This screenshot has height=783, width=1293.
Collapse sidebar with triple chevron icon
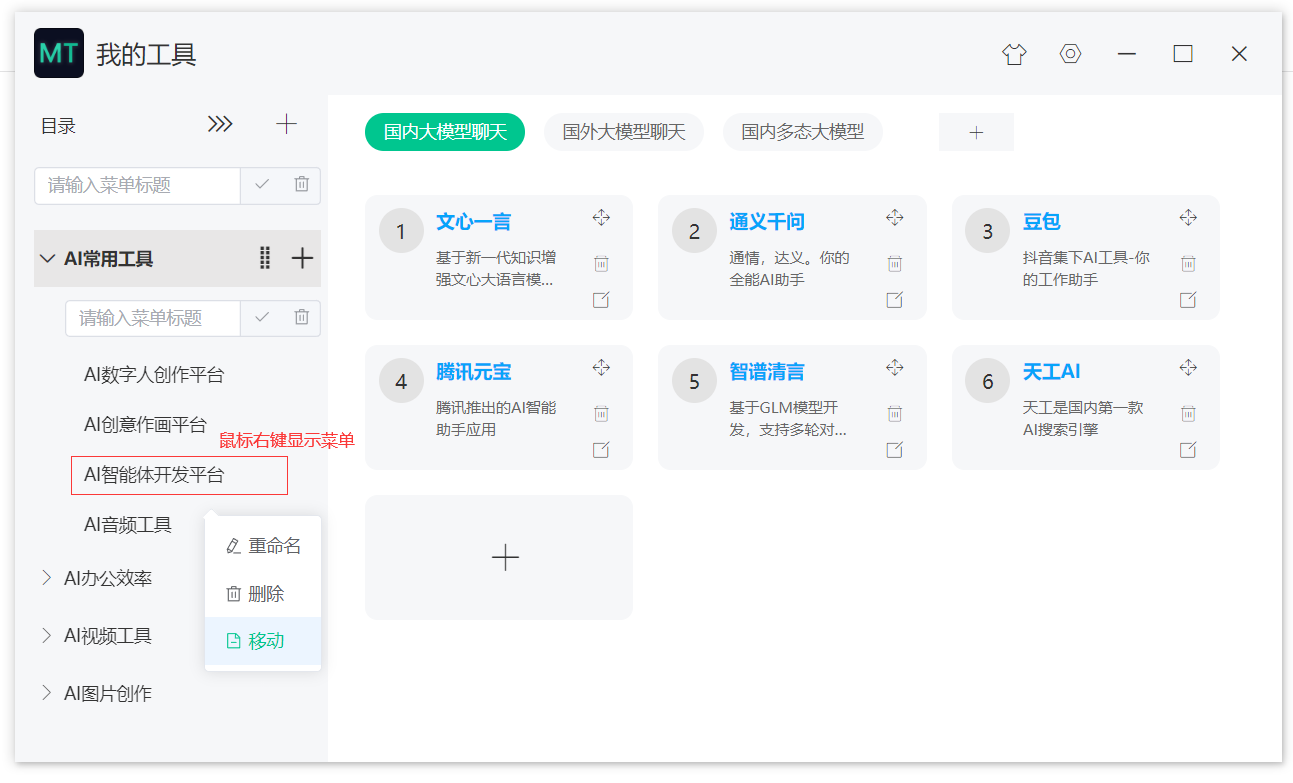tap(220, 124)
